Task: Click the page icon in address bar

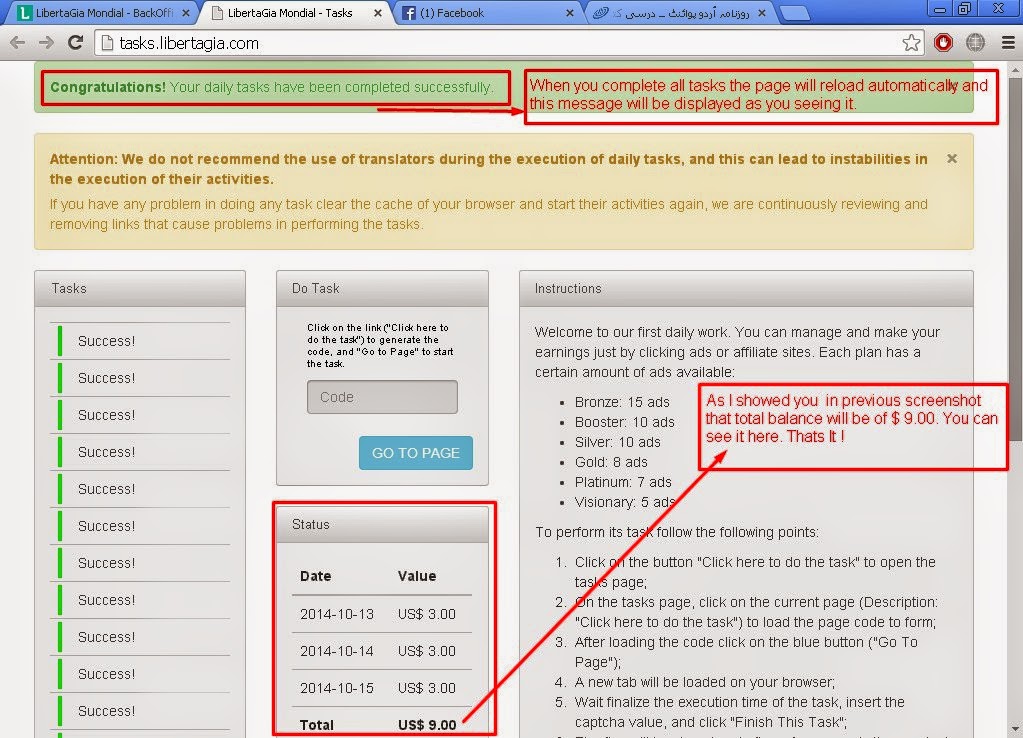Action: (108, 43)
